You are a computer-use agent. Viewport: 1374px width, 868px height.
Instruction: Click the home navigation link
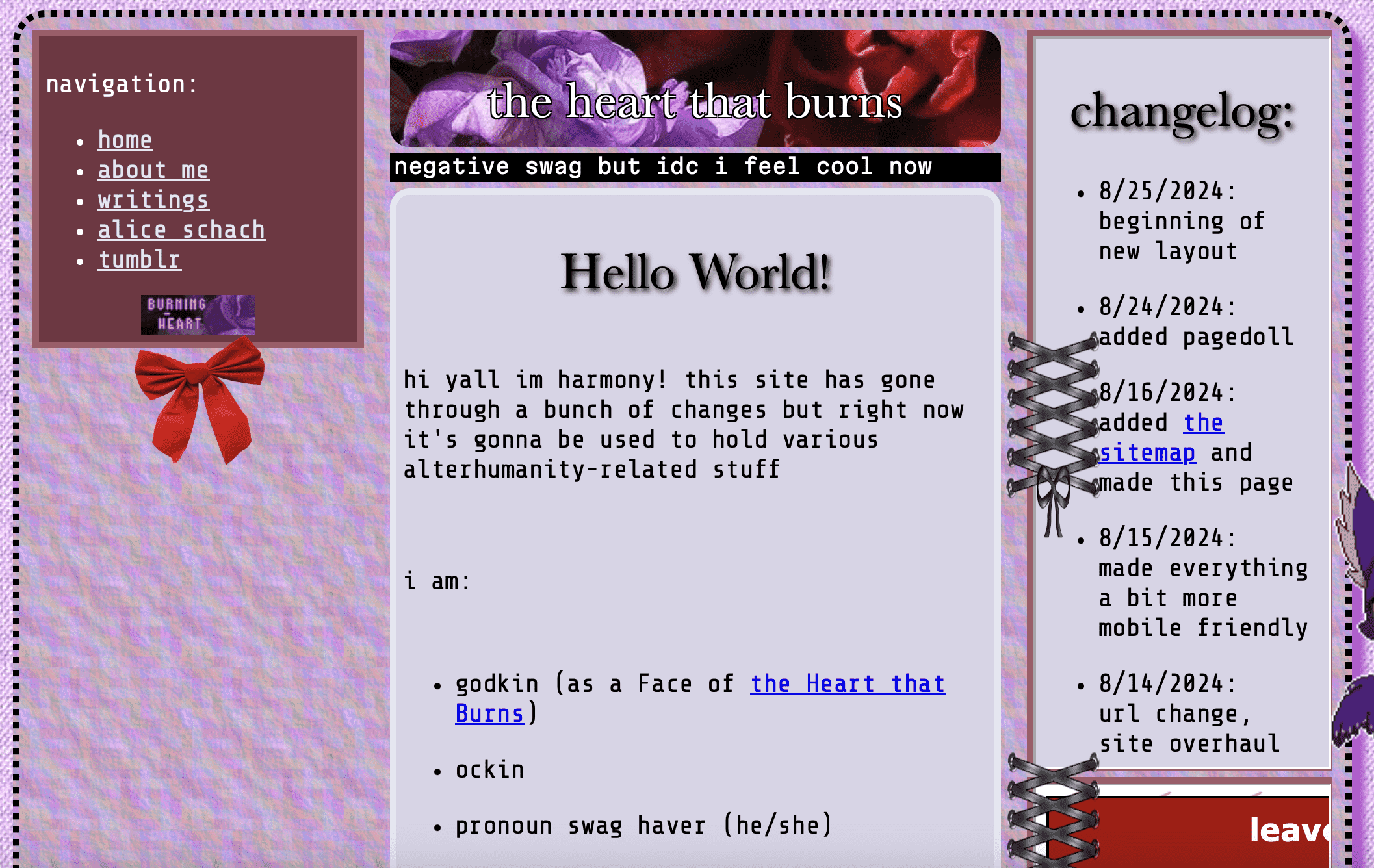pyautogui.click(x=124, y=139)
